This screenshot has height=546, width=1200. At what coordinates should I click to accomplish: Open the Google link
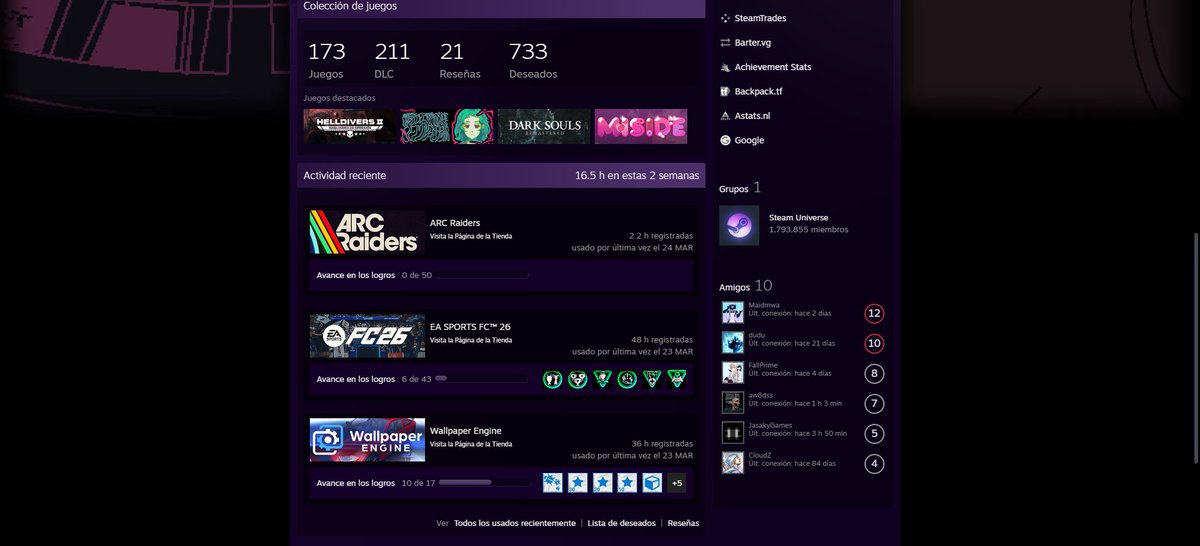749,140
